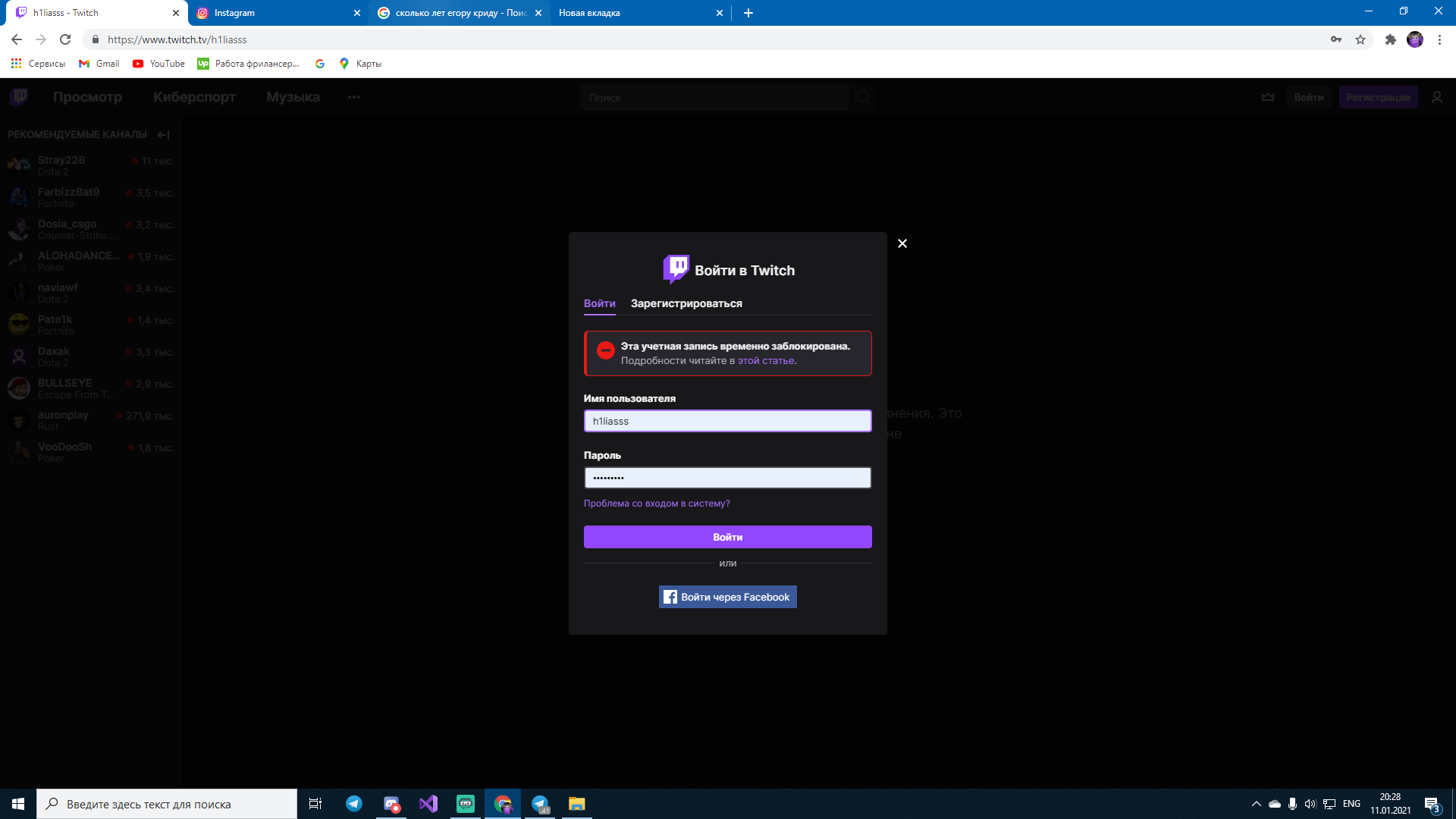Reload the current page

pyautogui.click(x=65, y=39)
